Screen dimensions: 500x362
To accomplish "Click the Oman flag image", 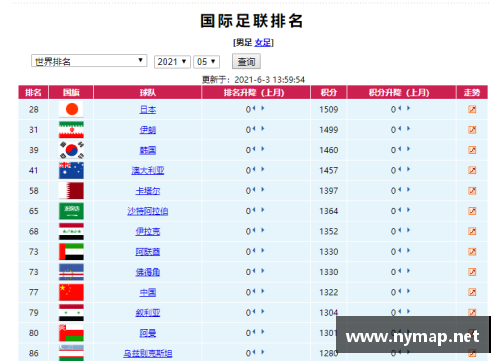I will click(x=71, y=333).
